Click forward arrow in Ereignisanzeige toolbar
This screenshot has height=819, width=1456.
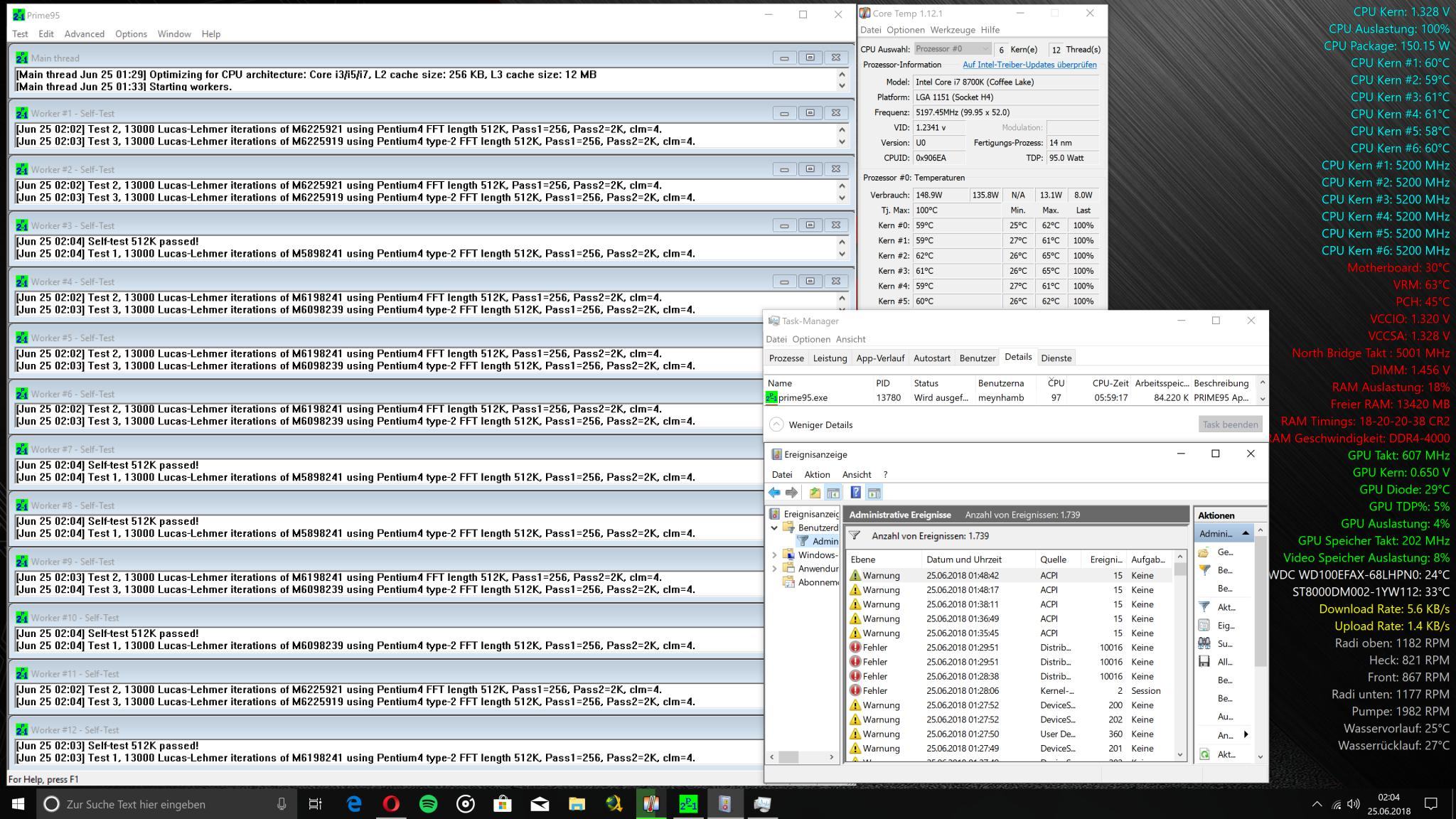pos(791,493)
